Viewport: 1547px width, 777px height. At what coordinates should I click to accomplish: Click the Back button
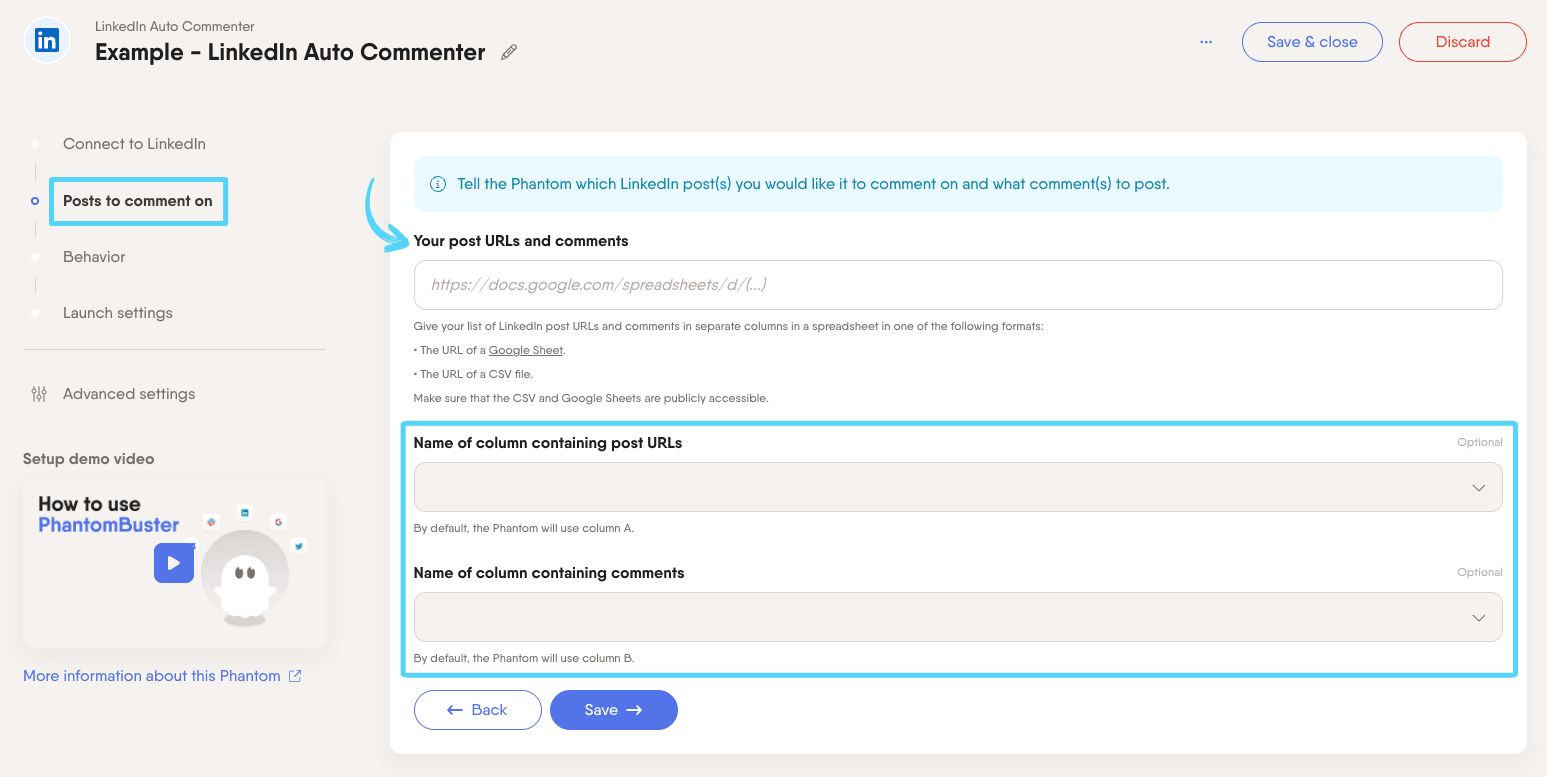click(477, 710)
